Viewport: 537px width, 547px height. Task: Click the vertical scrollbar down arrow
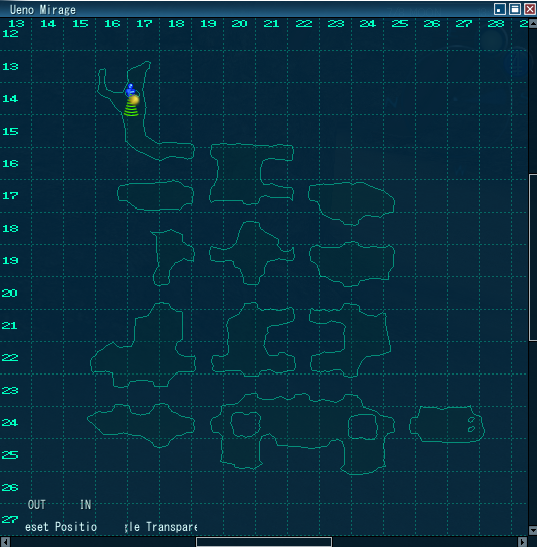533,530
